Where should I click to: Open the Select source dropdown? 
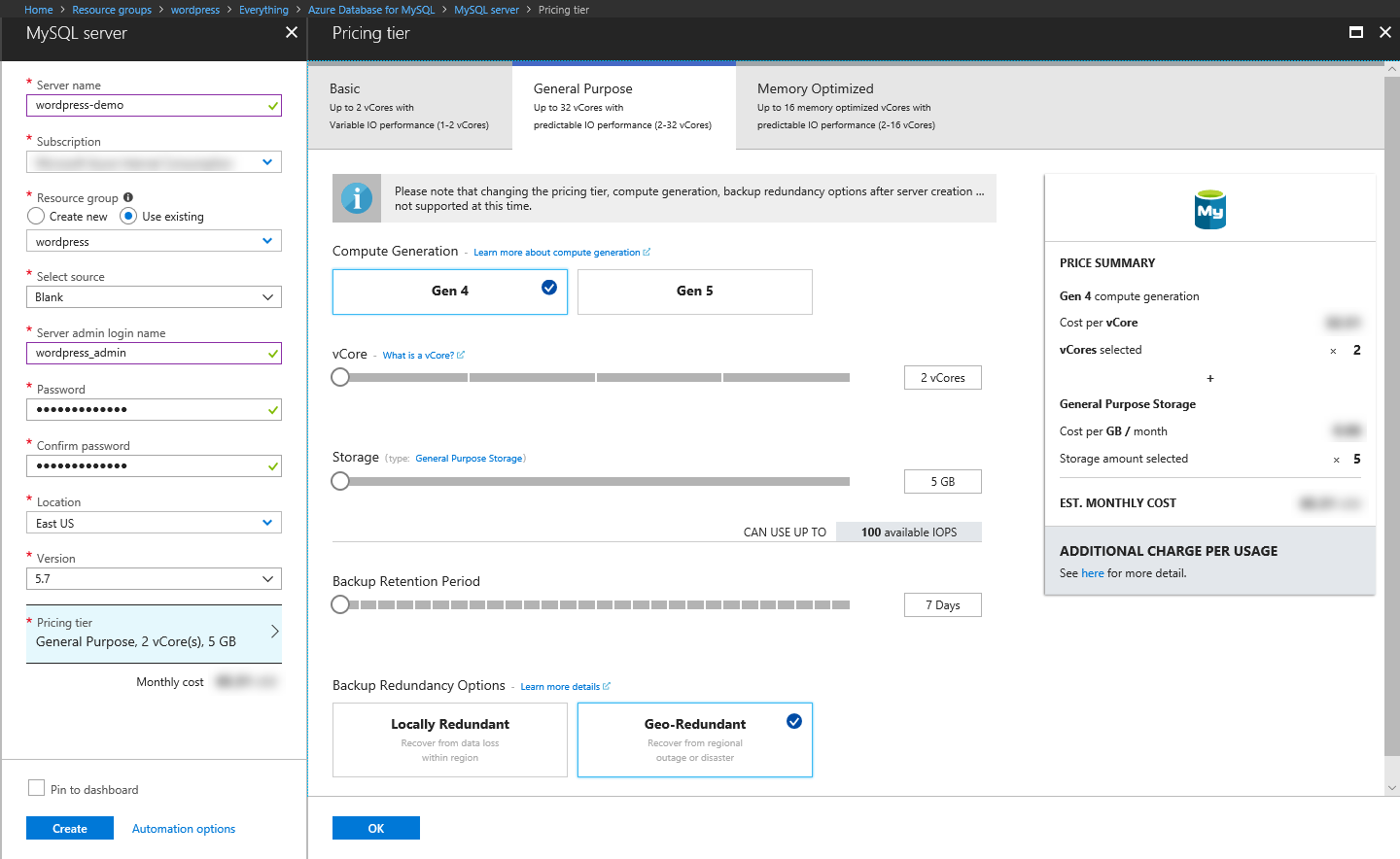point(154,297)
